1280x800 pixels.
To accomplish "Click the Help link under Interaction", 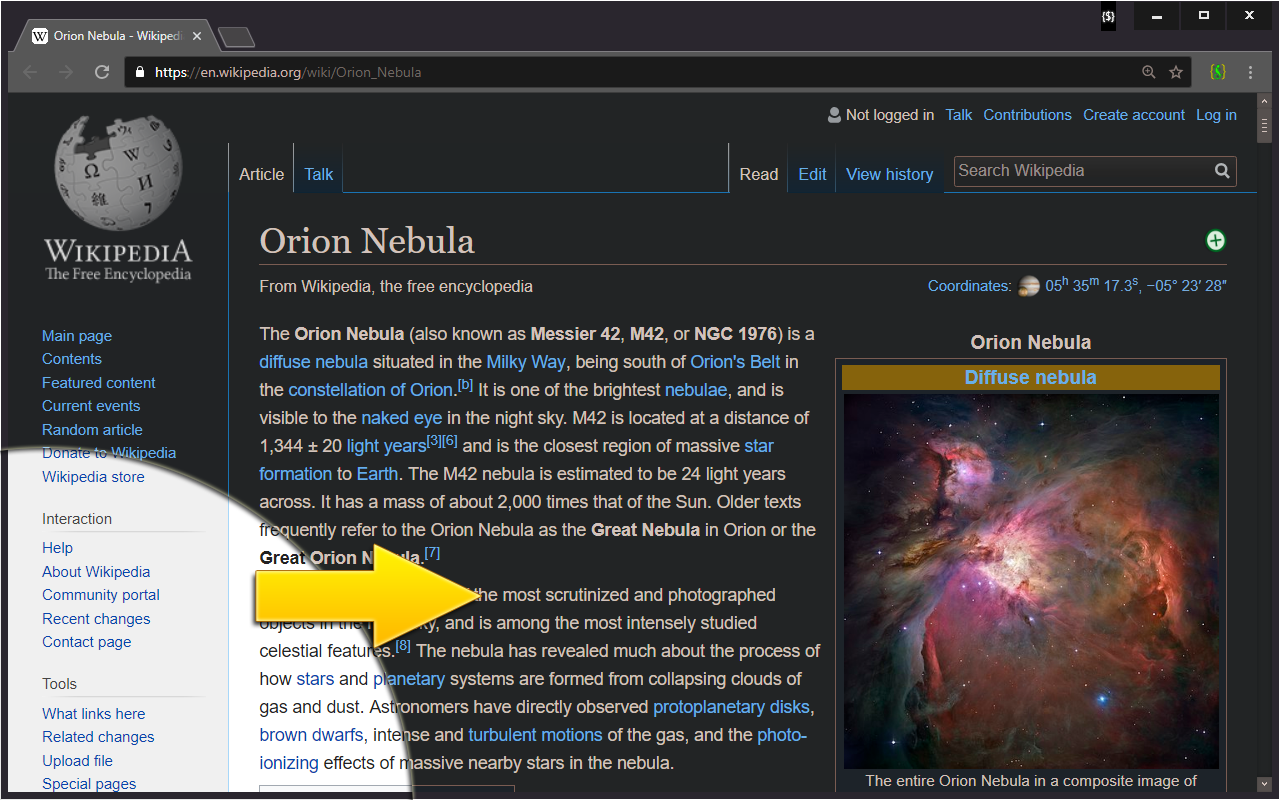I will tap(57, 548).
